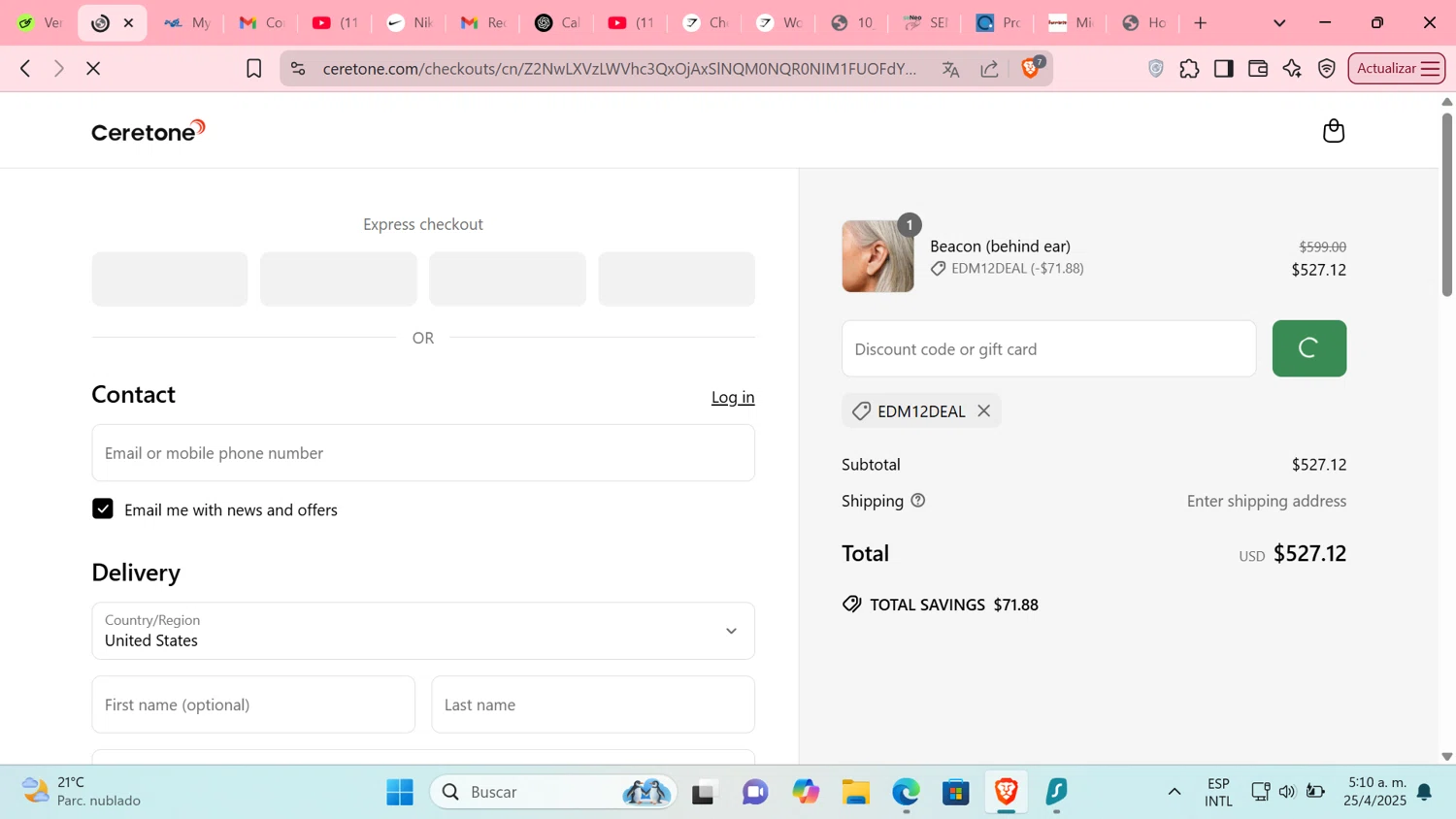This screenshot has height=819, width=1456.
Task: Switch to the 'Ho' tab
Action: point(1143,22)
